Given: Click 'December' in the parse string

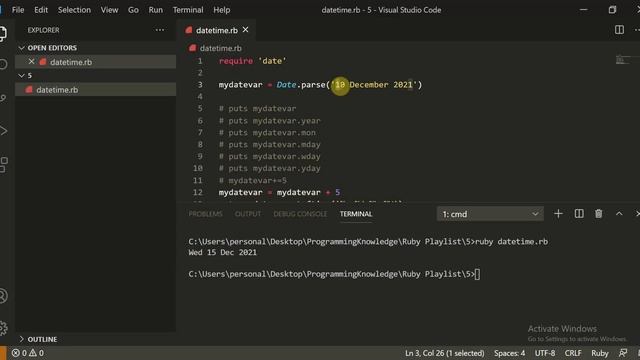Looking at the screenshot, I should [369, 84].
